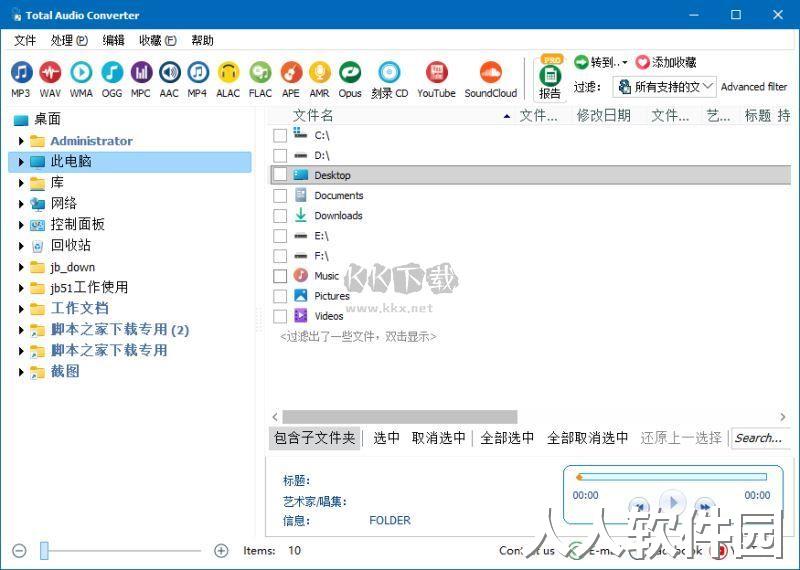Screen dimensions: 800x570
Task: Click the Search input field
Action: coord(760,438)
